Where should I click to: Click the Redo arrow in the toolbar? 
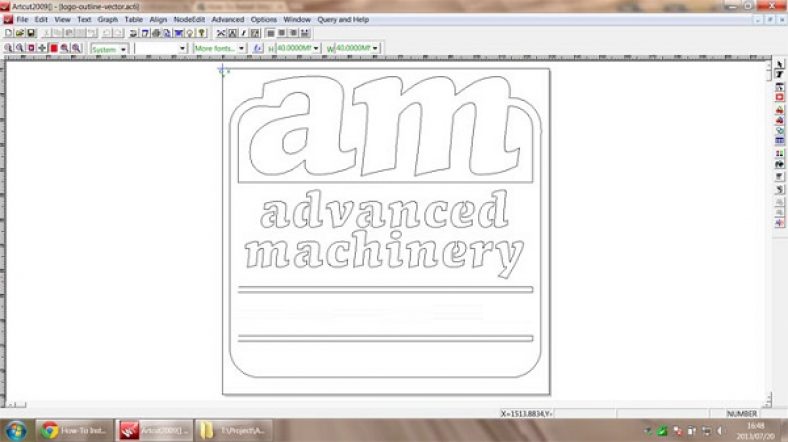(x=118, y=33)
